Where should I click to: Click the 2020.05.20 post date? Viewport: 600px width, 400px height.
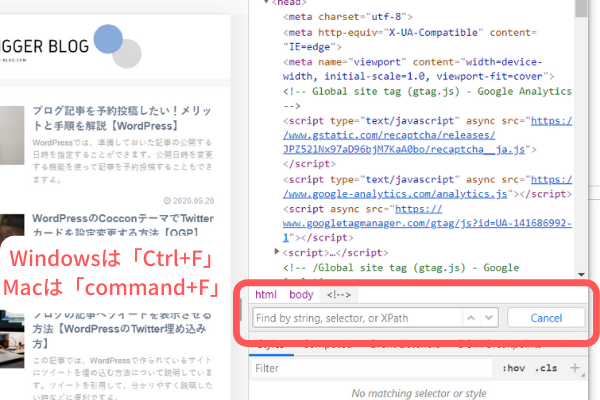click(x=189, y=201)
